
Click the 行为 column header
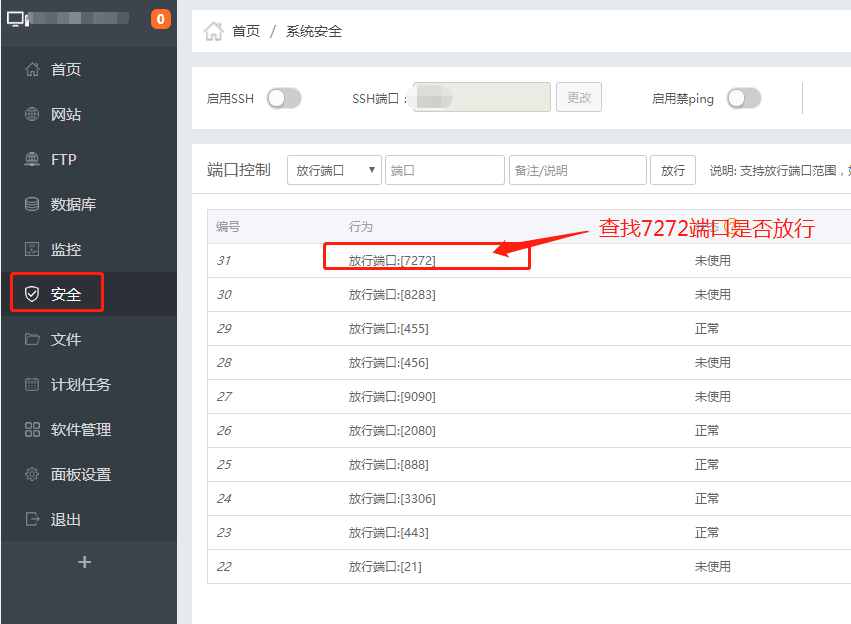pyautogui.click(x=361, y=226)
